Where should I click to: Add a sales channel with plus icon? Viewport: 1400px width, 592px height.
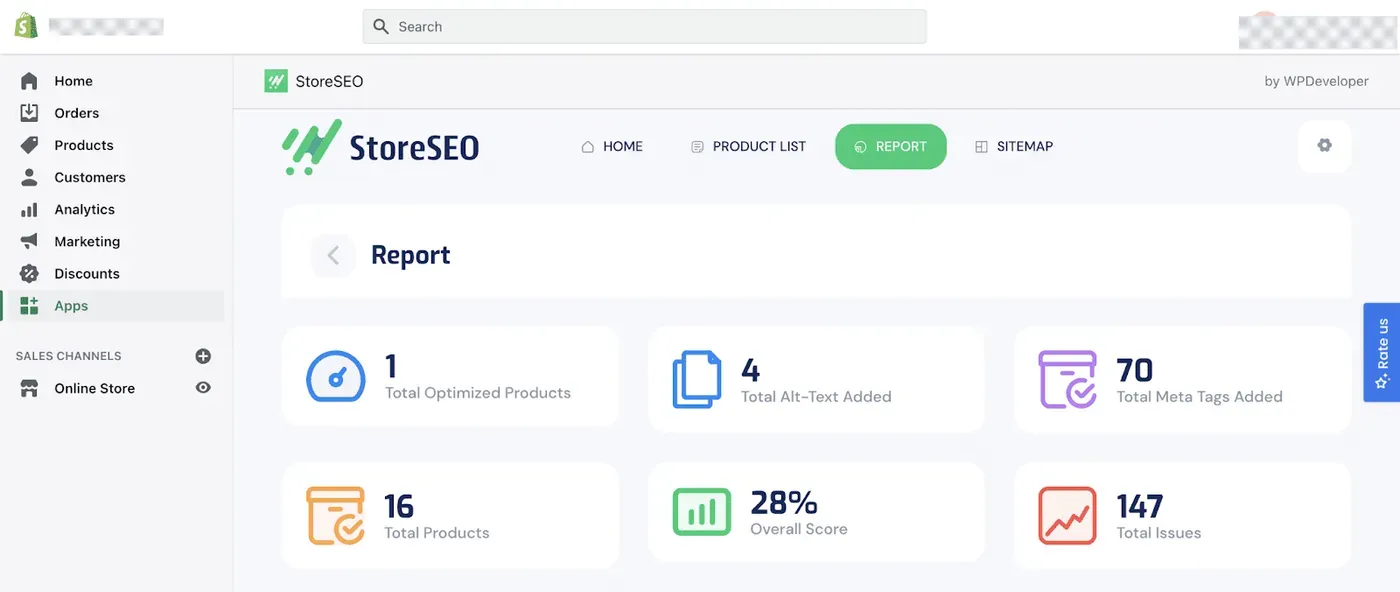203,356
